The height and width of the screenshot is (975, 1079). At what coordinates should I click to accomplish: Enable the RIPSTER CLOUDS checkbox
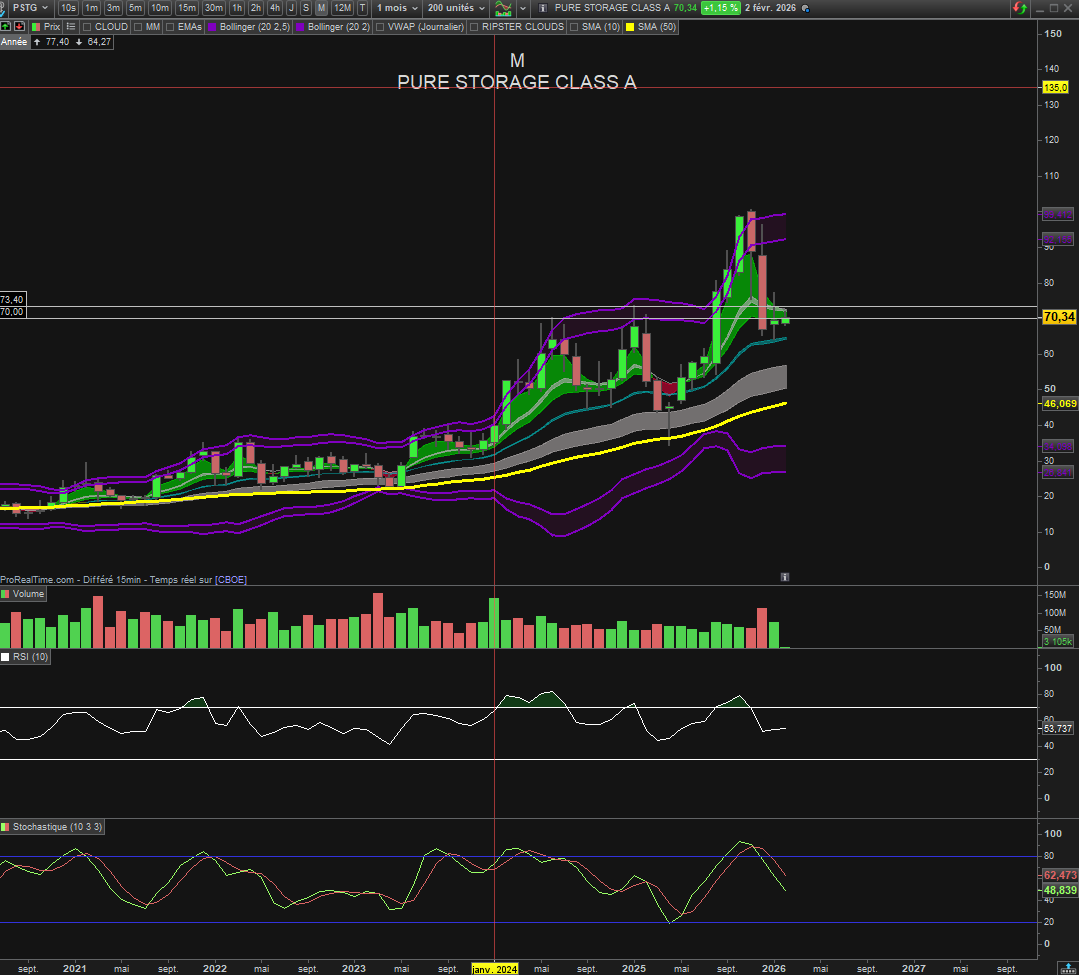click(473, 27)
